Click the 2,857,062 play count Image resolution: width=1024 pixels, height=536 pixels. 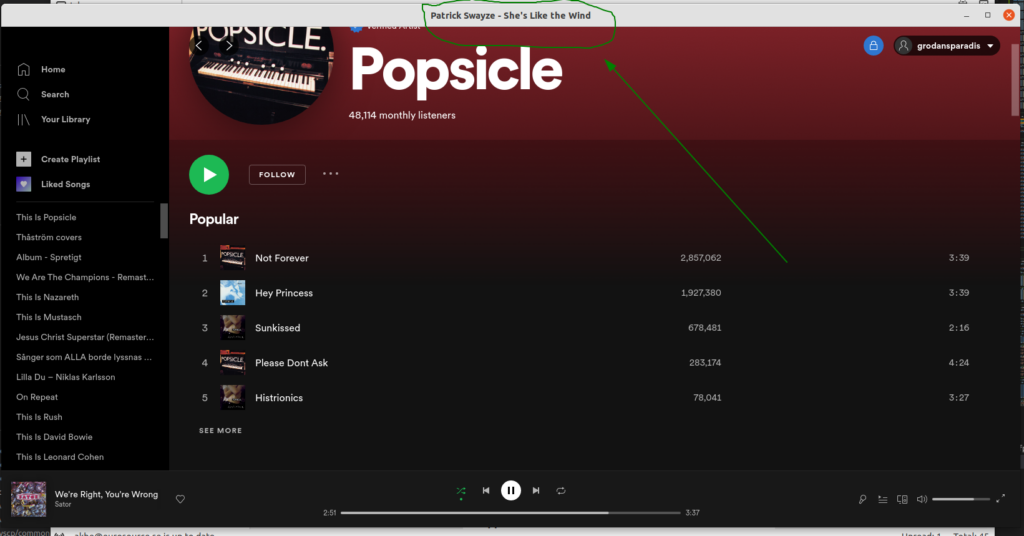coord(701,258)
